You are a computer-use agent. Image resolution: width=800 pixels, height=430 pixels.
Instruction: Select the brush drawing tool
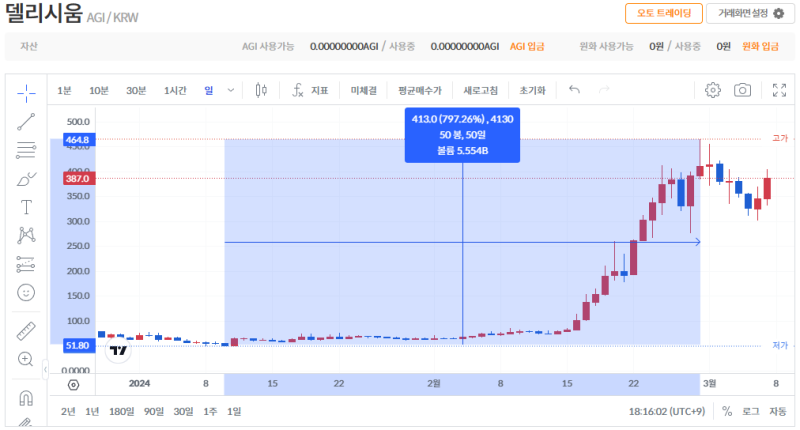[26, 179]
